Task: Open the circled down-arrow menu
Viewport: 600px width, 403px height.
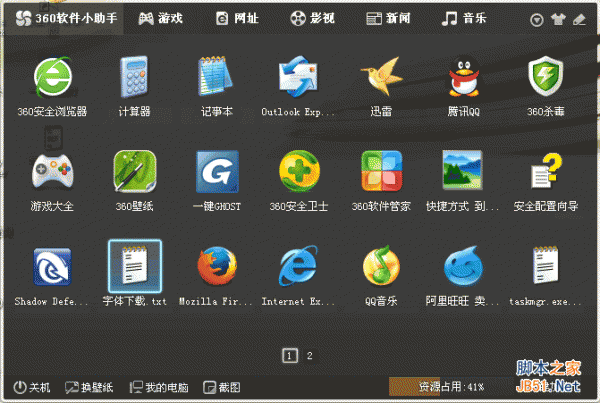Action: pyautogui.click(x=536, y=20)
